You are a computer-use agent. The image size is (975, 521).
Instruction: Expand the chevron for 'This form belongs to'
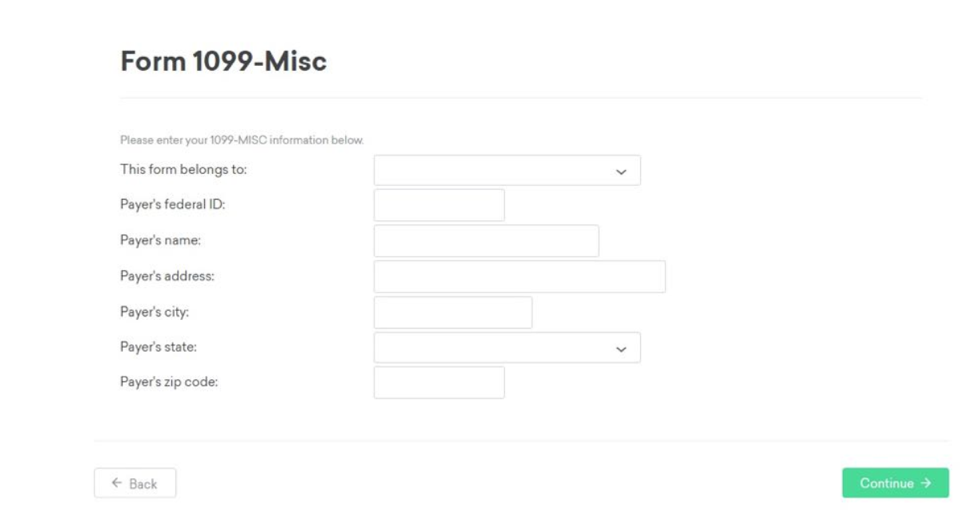[x=620, y=172]
